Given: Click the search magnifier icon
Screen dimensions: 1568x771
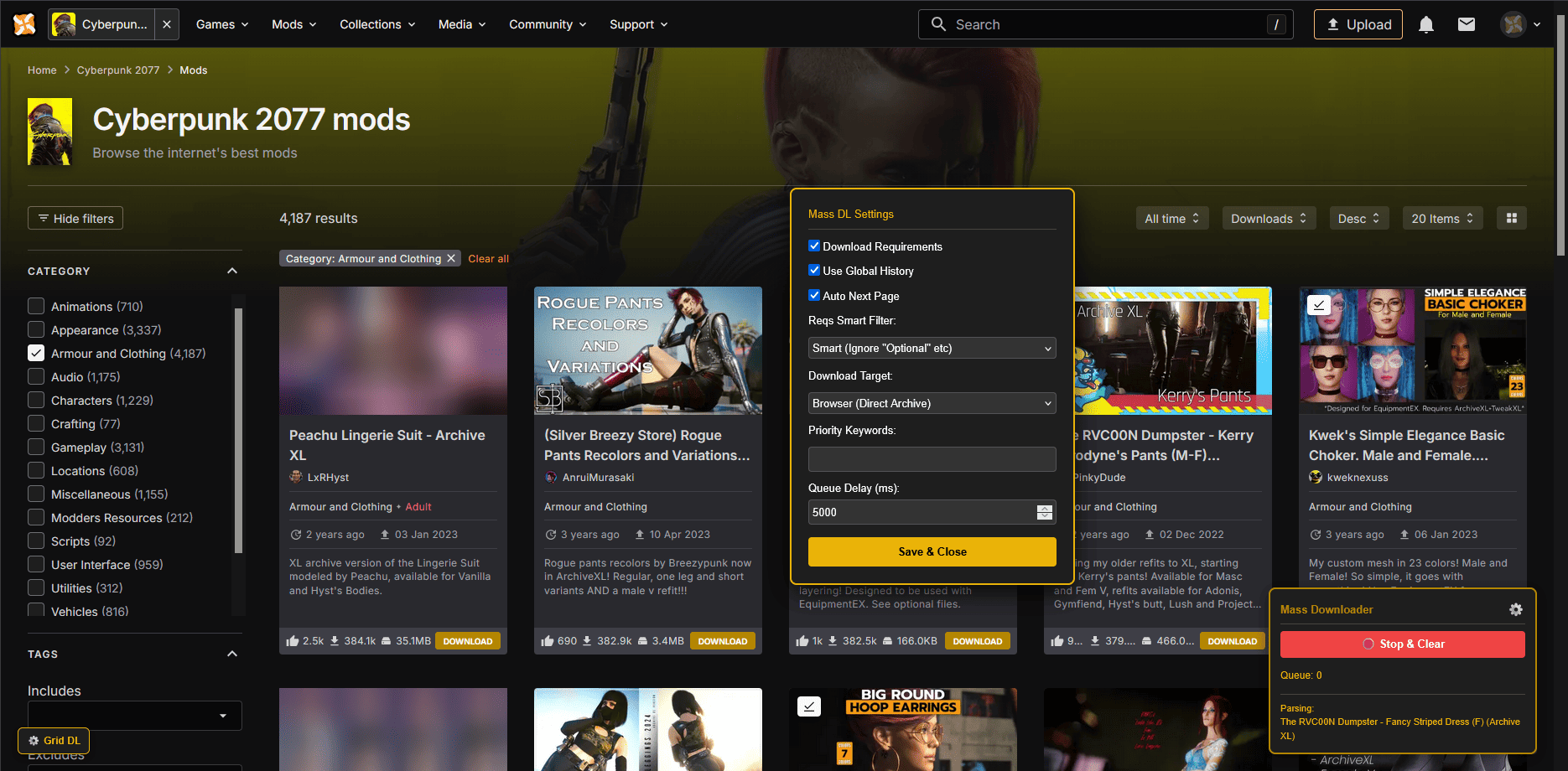Looking at the screenshot, I should pos(938,24).
